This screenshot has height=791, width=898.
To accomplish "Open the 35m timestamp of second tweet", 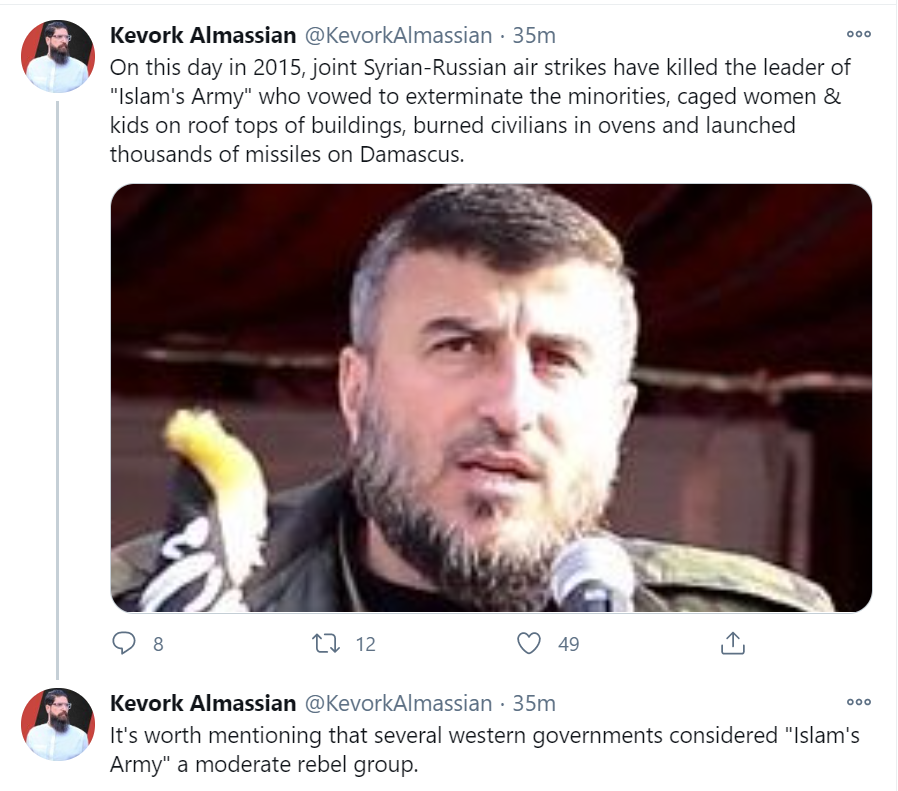I will tap(534, 703).
